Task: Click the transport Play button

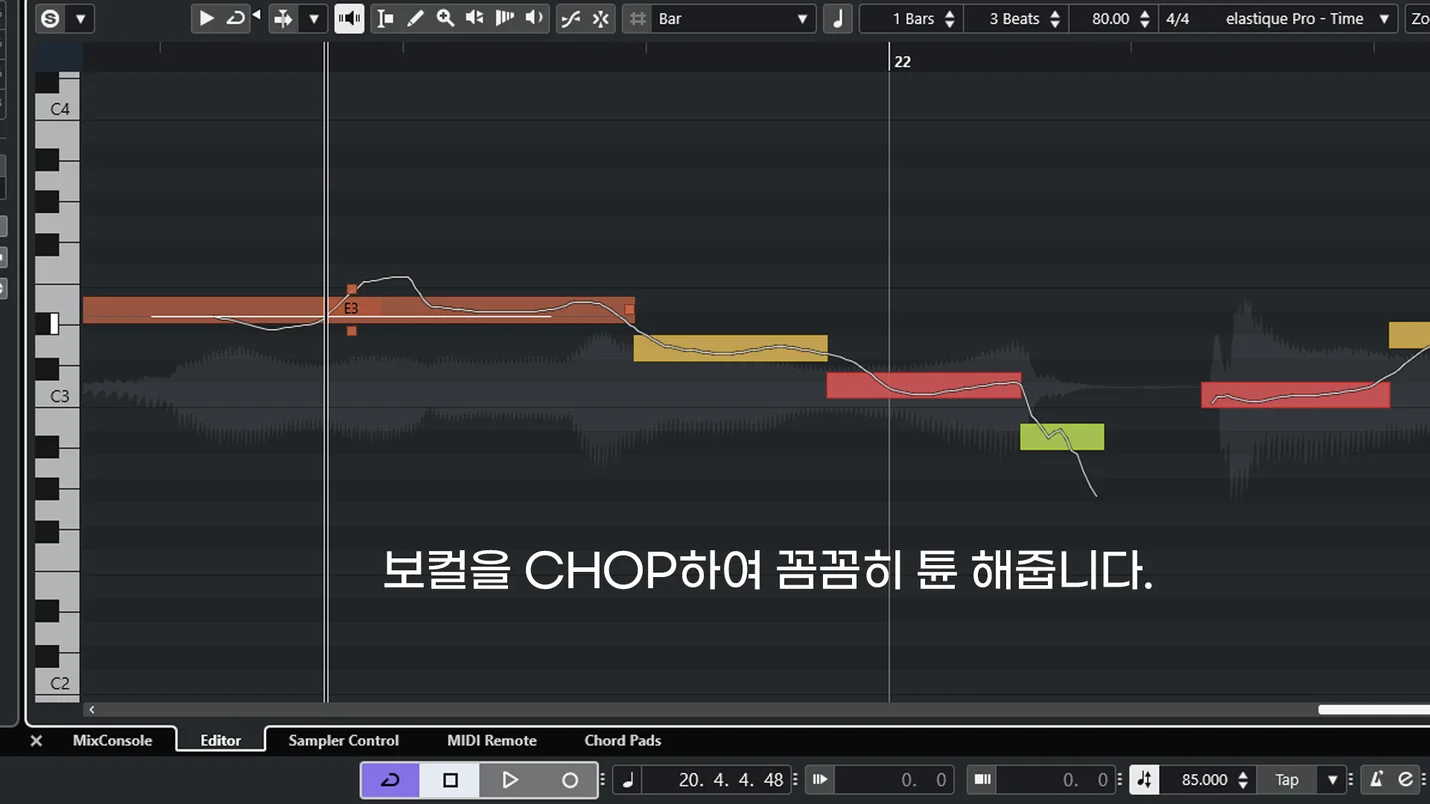Action: 510,780
